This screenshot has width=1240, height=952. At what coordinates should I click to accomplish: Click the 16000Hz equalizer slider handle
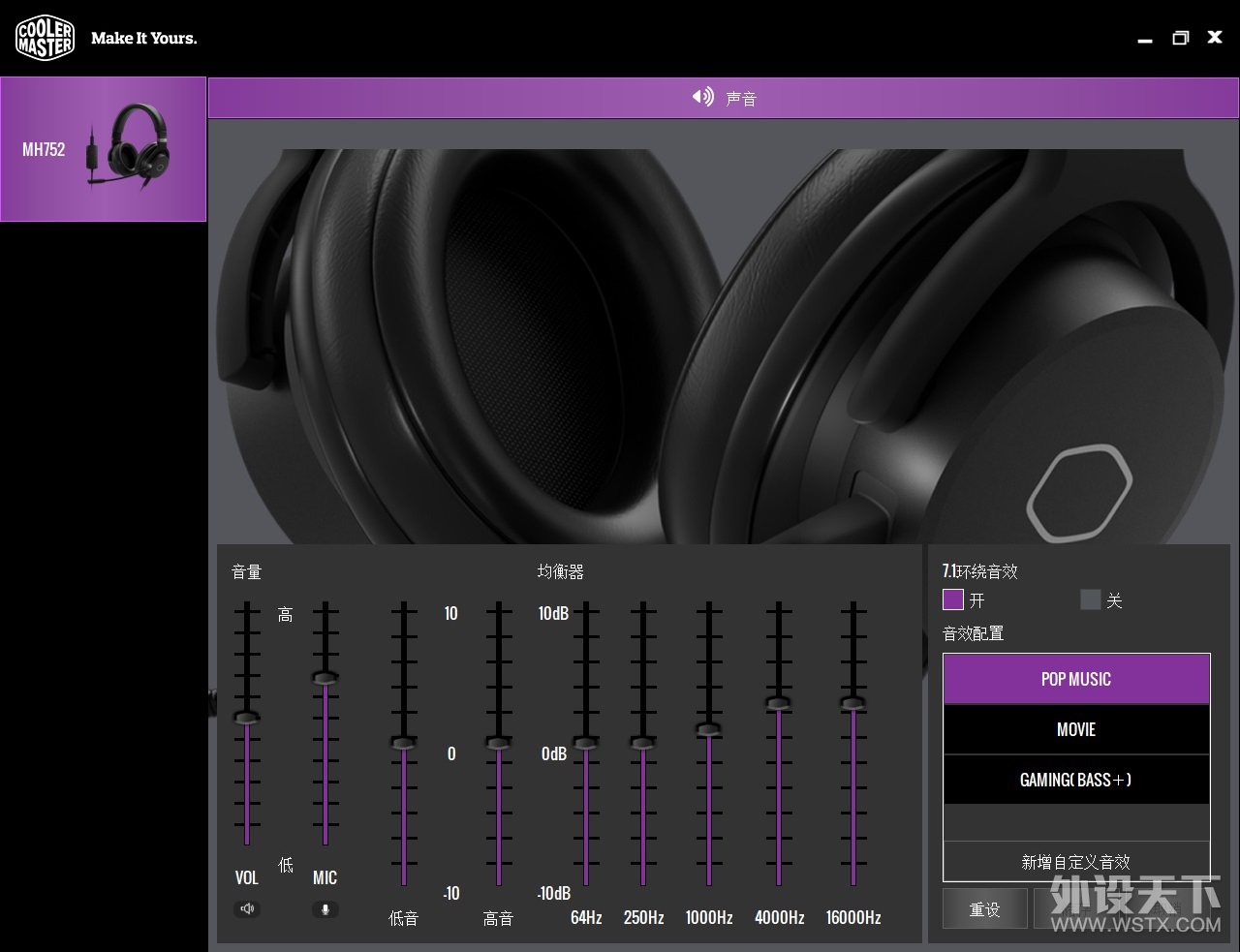[x=853, y=703]
